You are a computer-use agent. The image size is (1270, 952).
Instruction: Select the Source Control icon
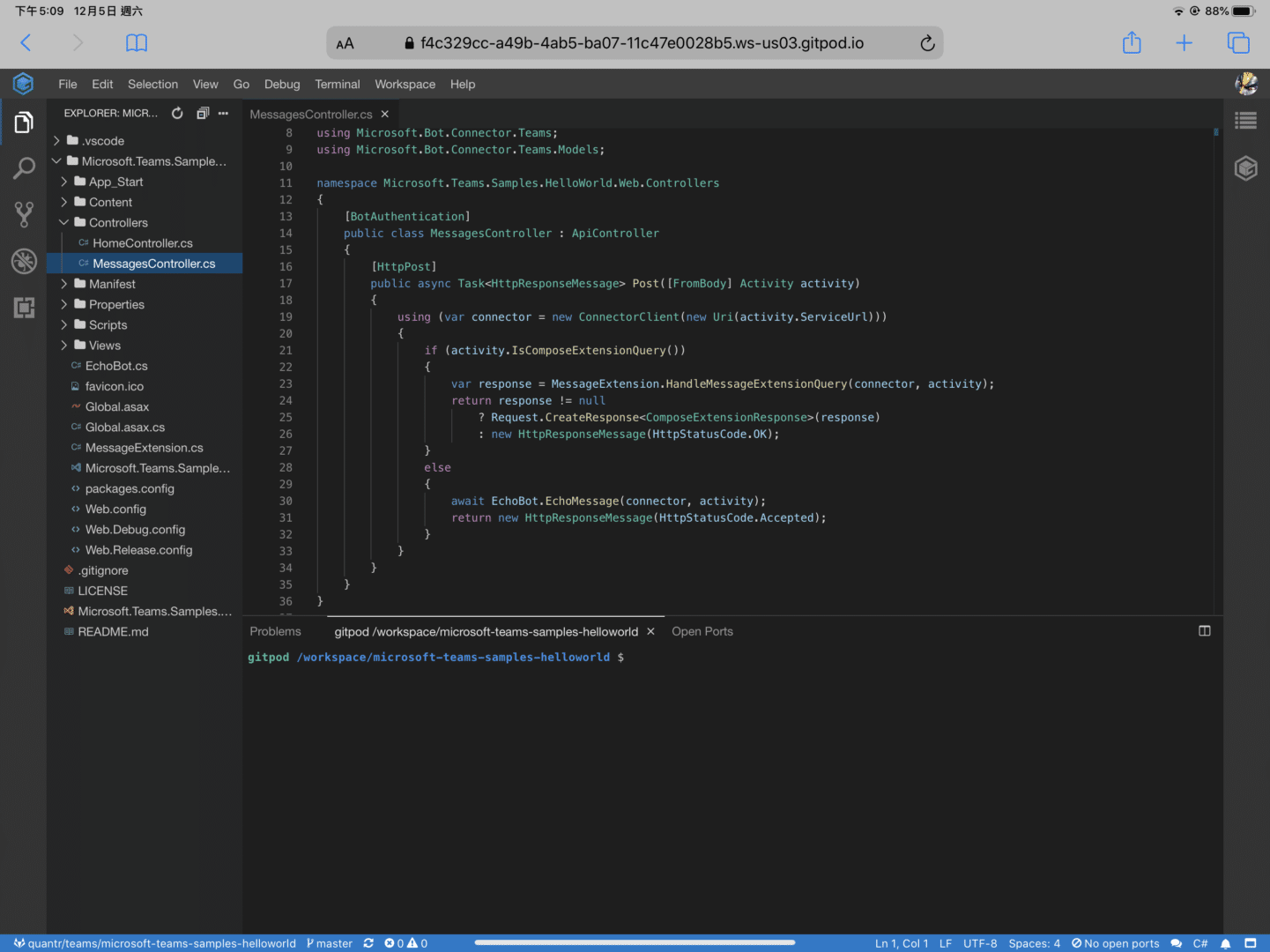pos(23,214)
